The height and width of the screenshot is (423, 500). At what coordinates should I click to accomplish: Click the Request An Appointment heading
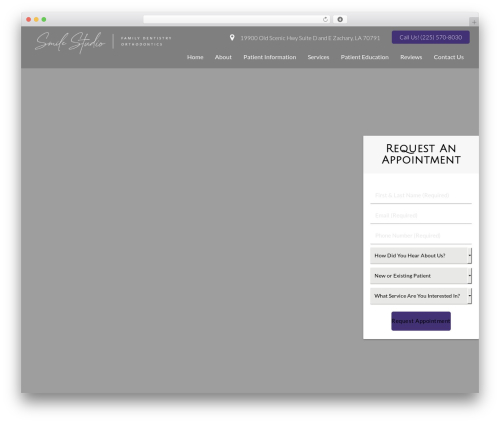point(421,154)
